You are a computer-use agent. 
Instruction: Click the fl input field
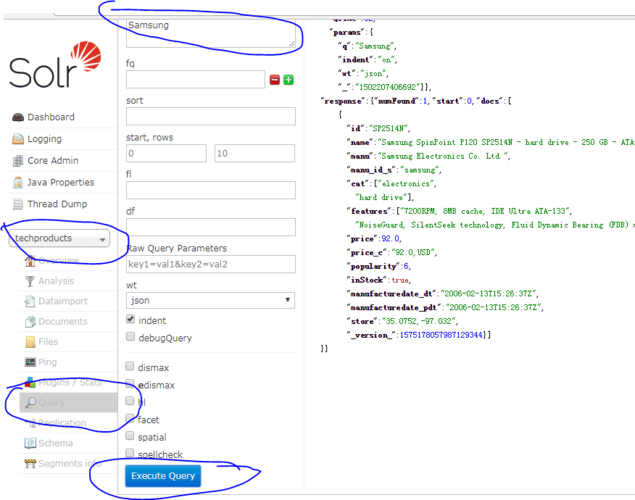211,190
